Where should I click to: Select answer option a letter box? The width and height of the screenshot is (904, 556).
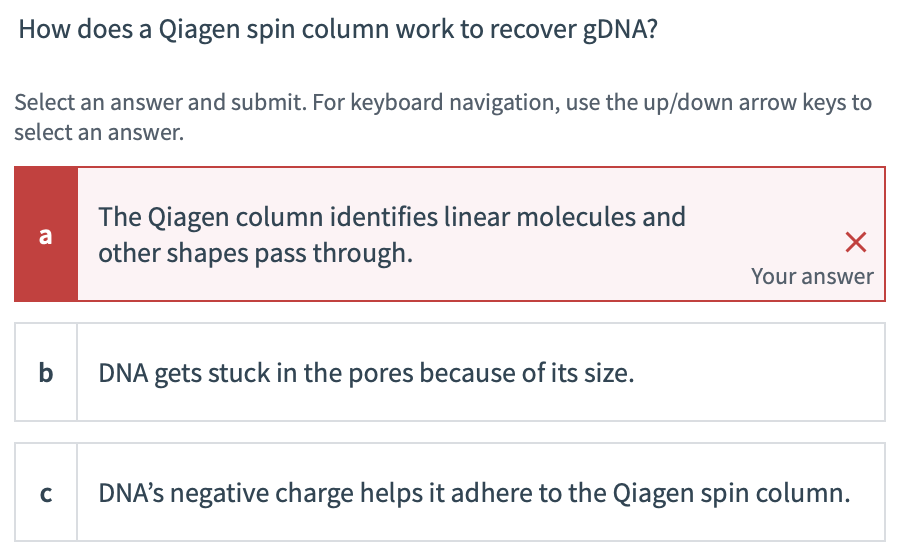(46, 234)
